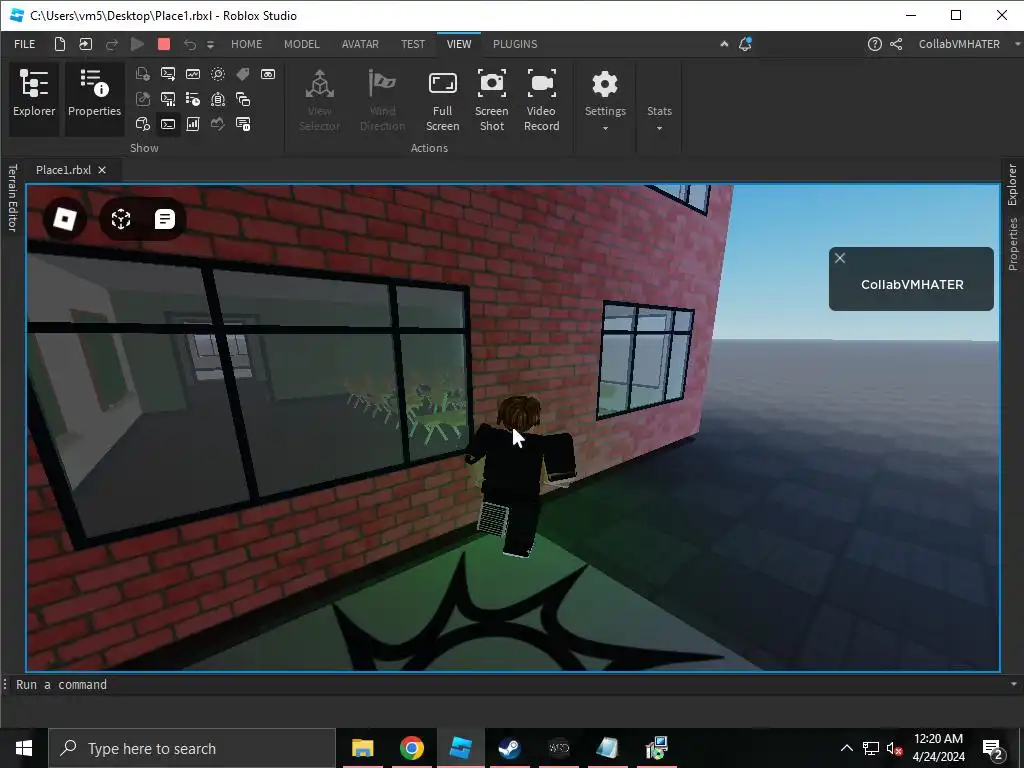Switch to the AVATAR ribbon tab

(360, 44)
